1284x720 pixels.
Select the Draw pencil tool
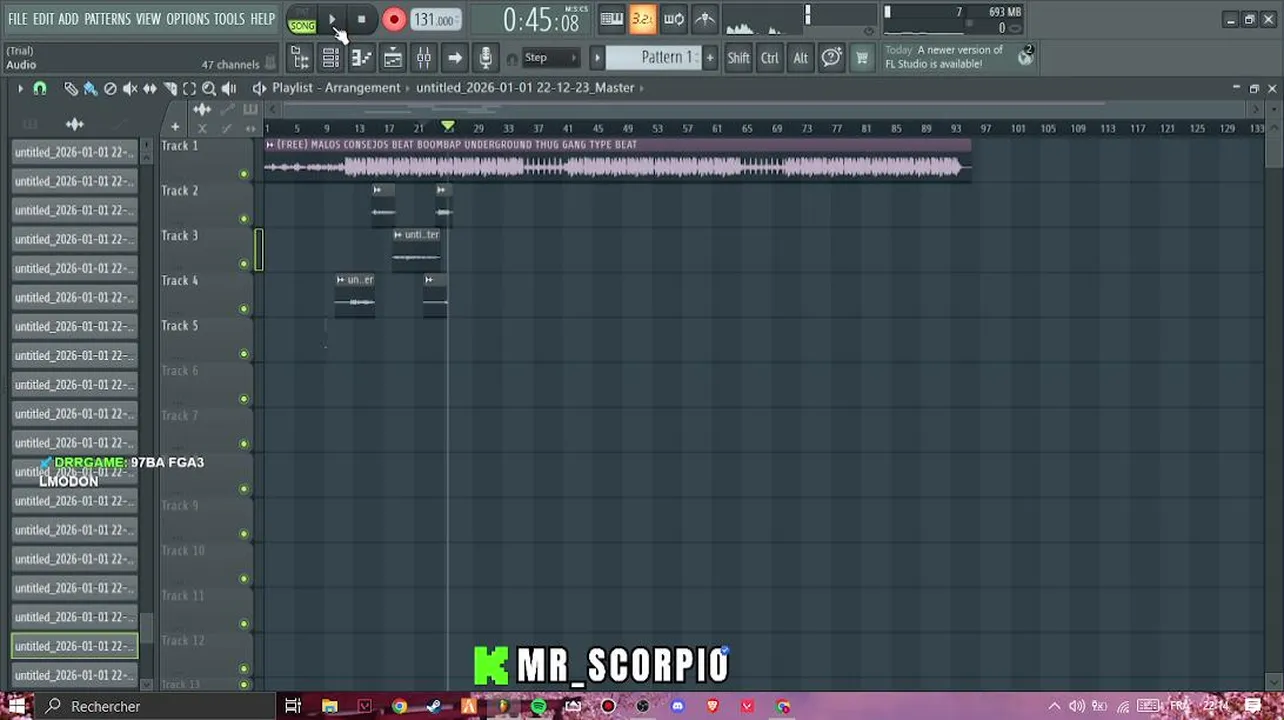pos(71,88)
